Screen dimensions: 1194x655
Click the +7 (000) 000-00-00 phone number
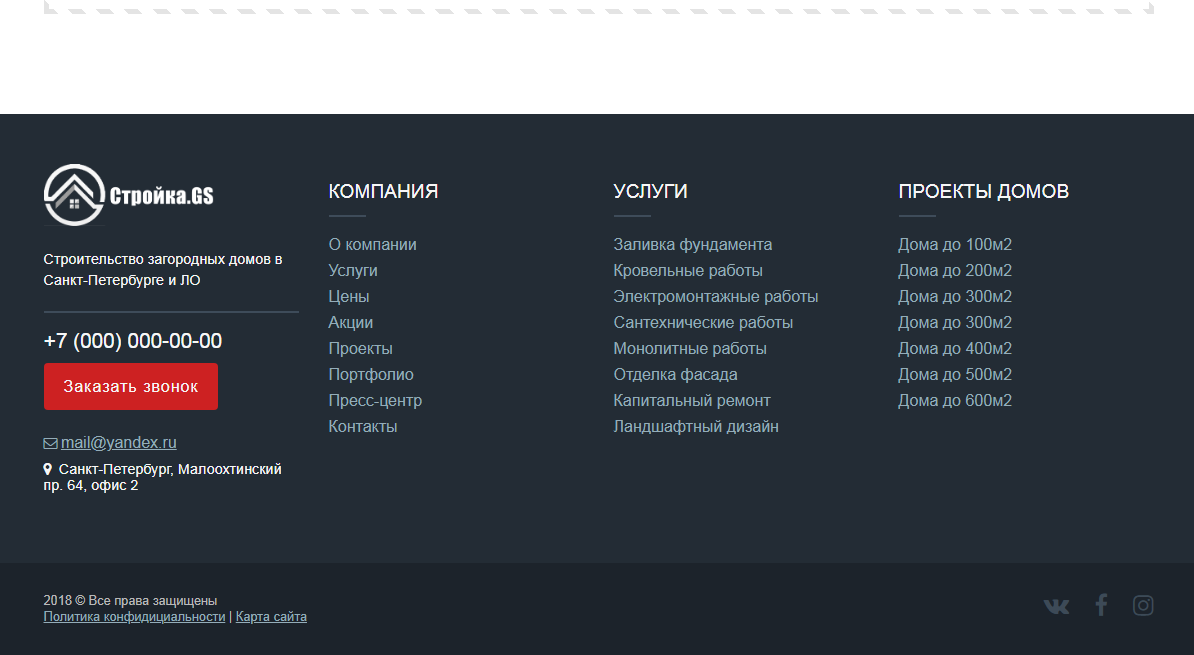(x=132, y=341)
